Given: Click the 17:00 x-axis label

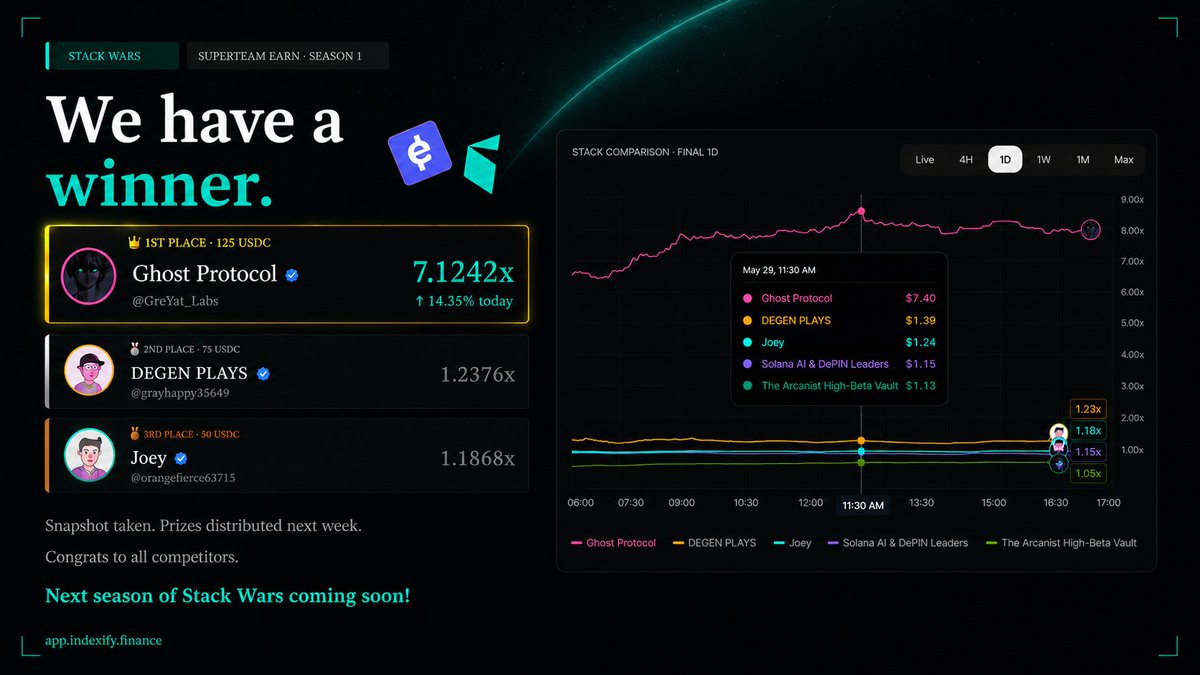Looking at the screenshot, I should [x=1108, y=503].
